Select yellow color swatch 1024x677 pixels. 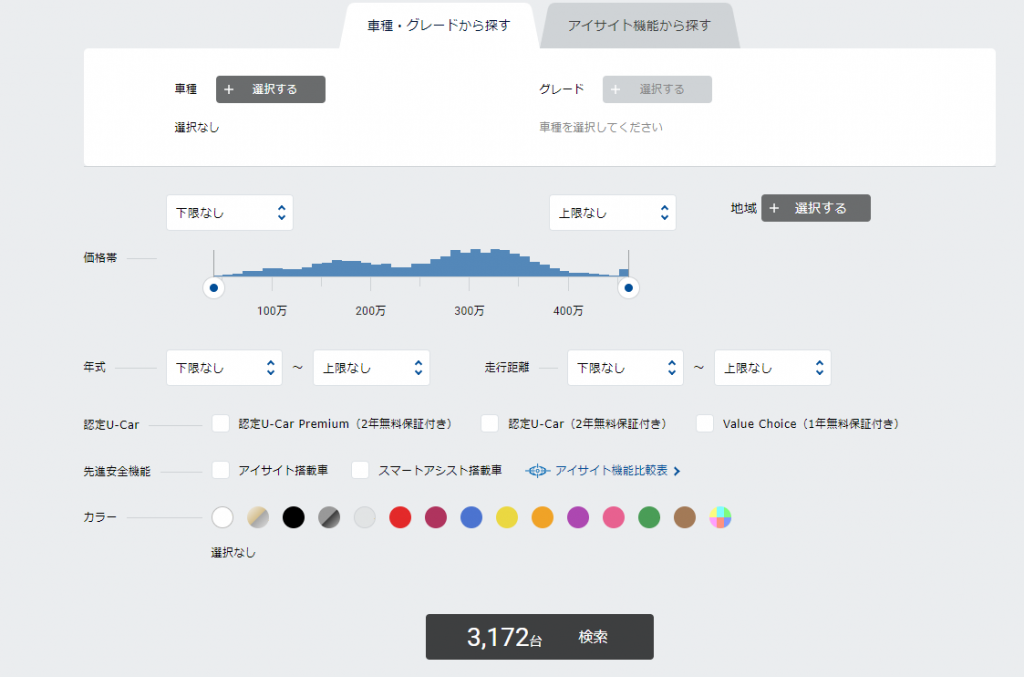[x=507, y=518]
